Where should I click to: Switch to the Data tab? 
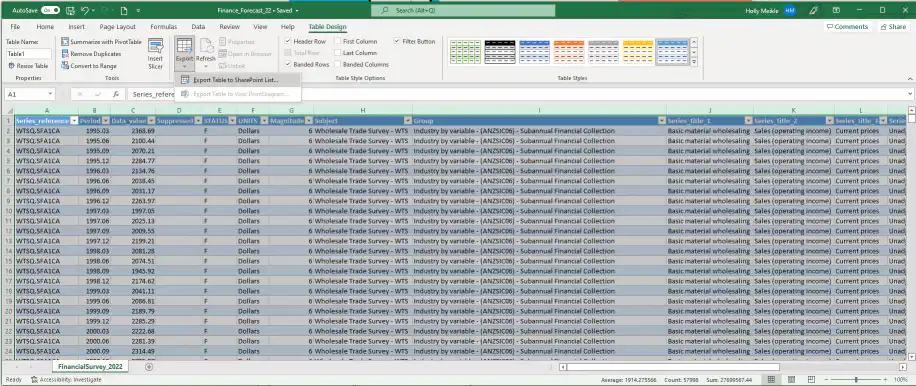(198, 27)
